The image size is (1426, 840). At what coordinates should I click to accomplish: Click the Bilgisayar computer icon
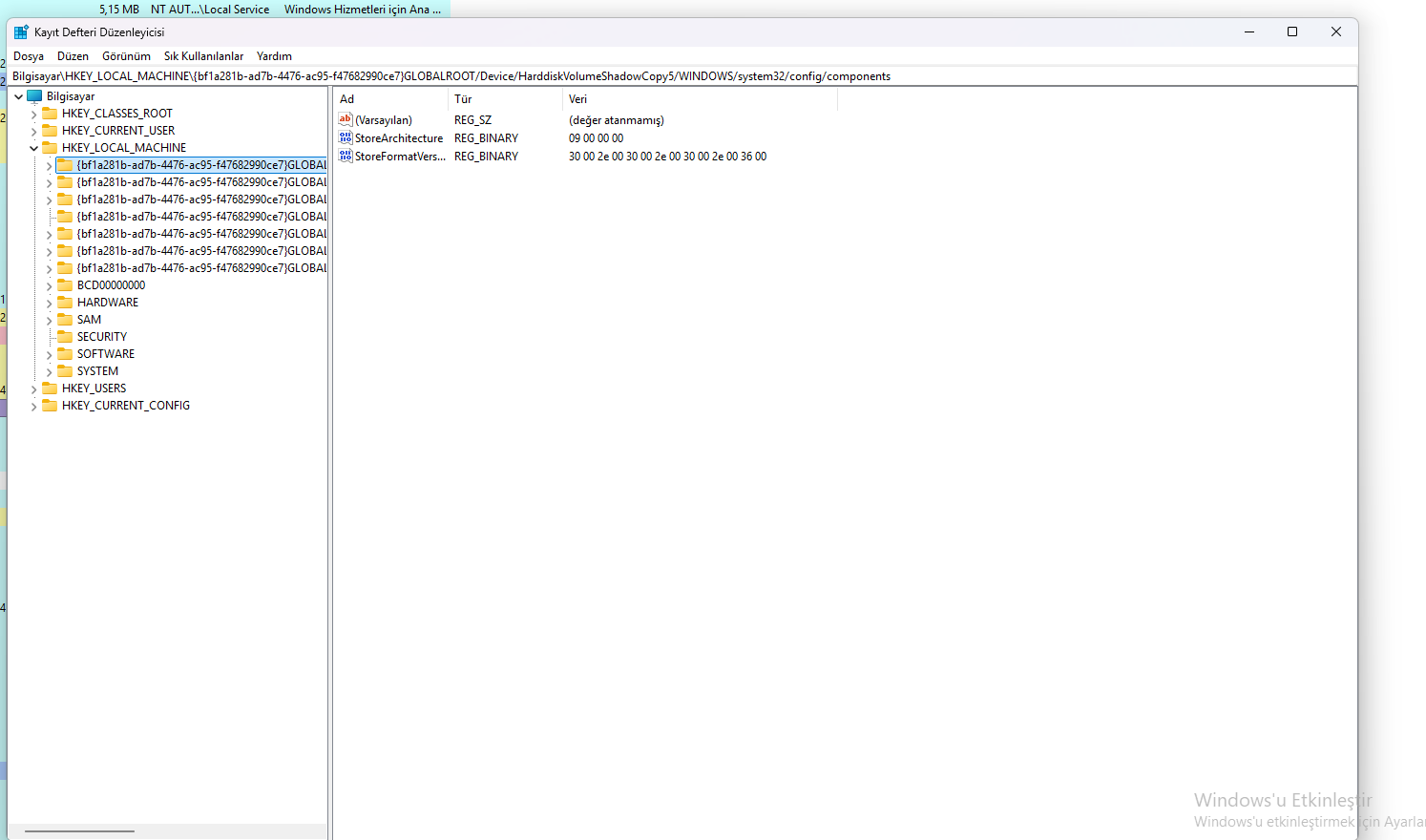[x=35, y=96]
